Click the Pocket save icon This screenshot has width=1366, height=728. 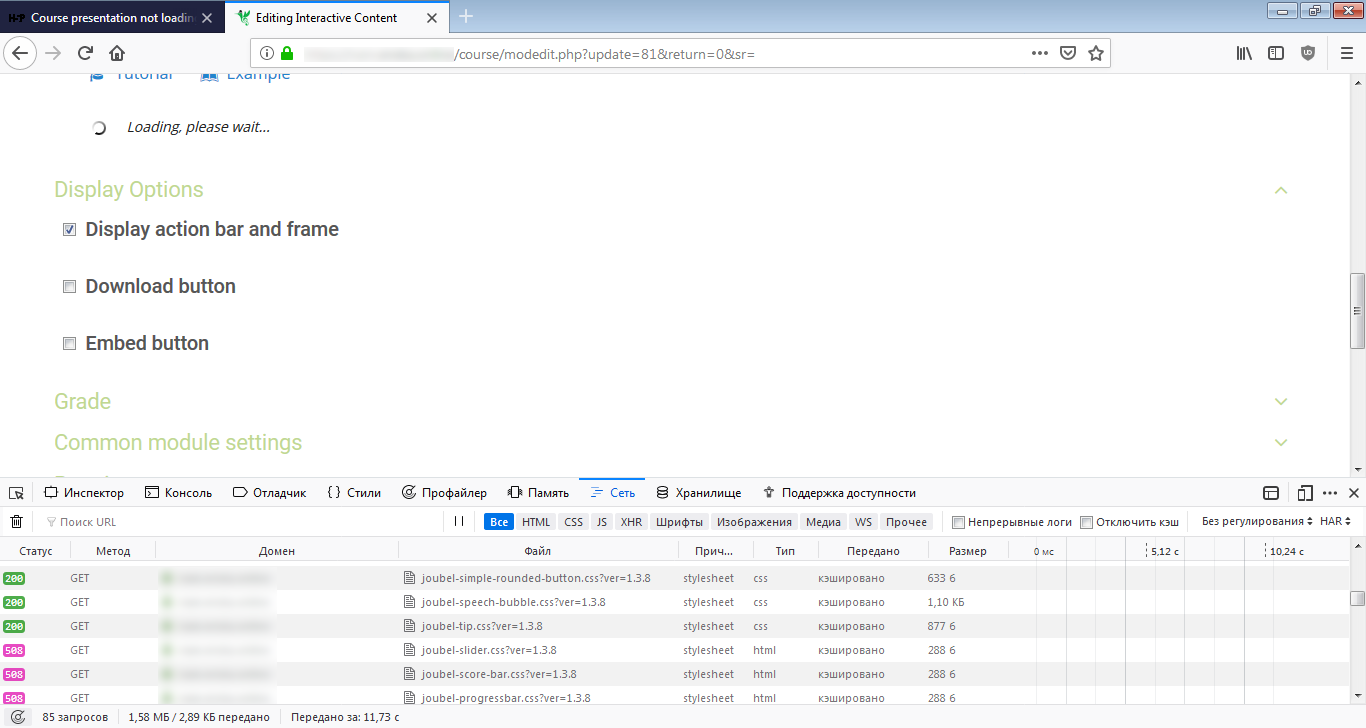(1068, 53)
